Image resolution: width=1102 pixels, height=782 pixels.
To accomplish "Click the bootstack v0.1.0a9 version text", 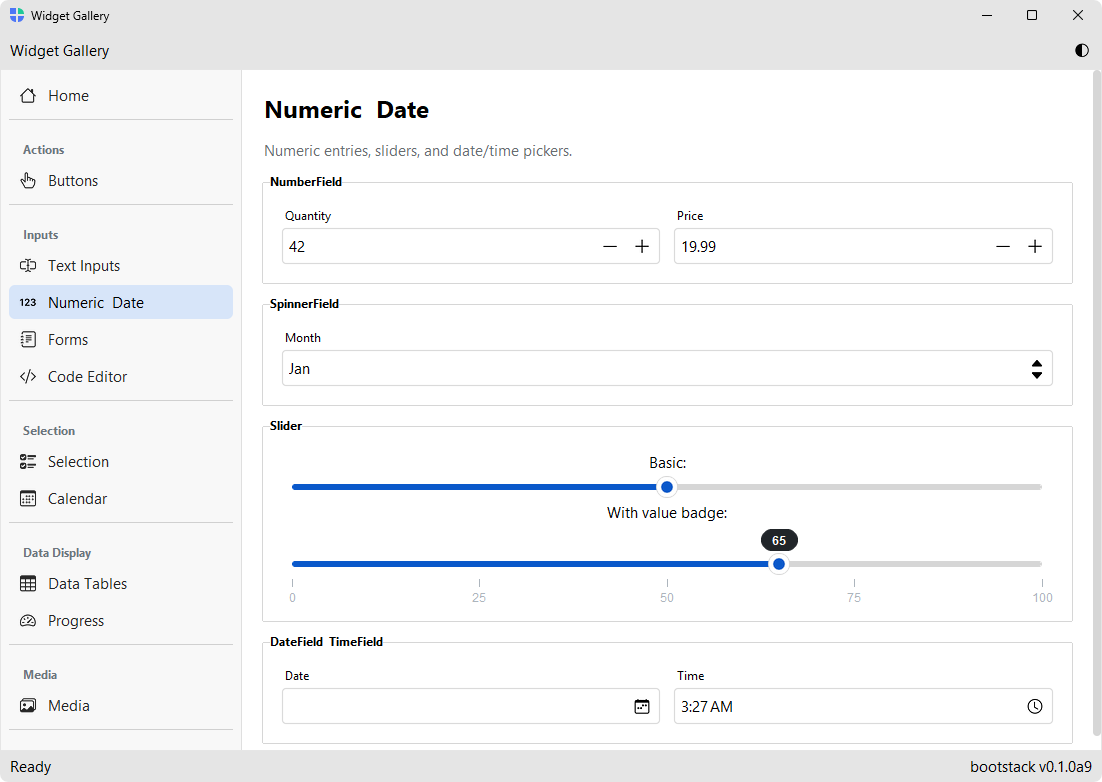I will [x=1031, y=767].
